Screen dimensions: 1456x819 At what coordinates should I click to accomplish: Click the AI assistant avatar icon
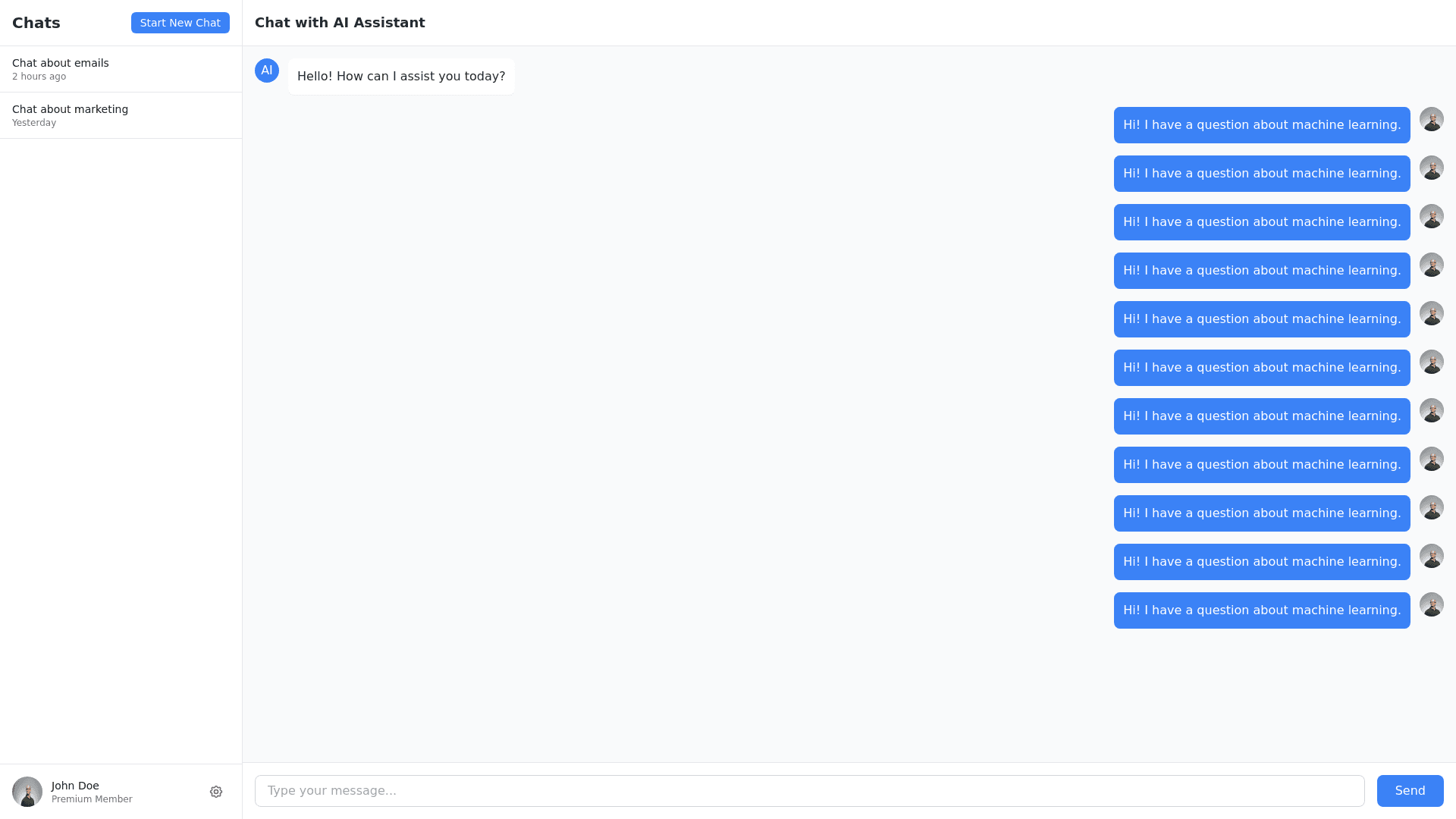tap(267, 71)
